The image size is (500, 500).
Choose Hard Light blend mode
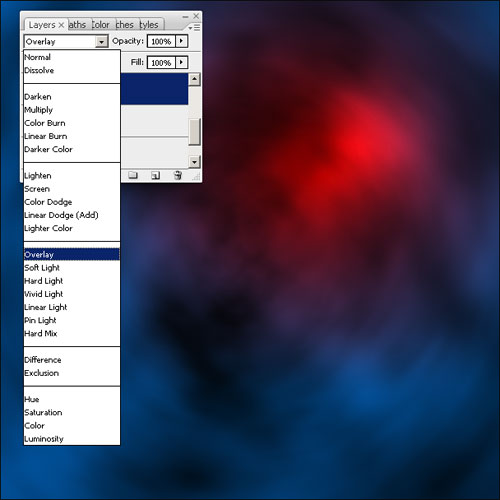tap(72, 281)
